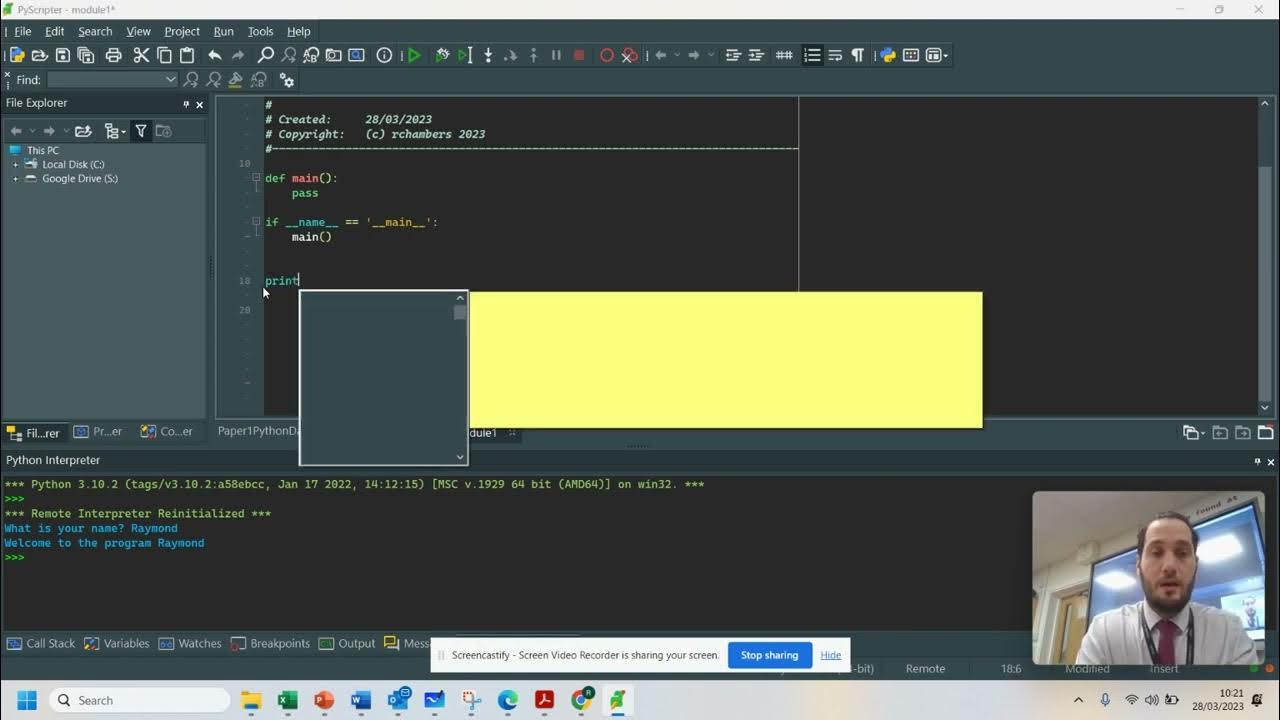Open the Search menu
1280x720 pixels.
(95, 31)
